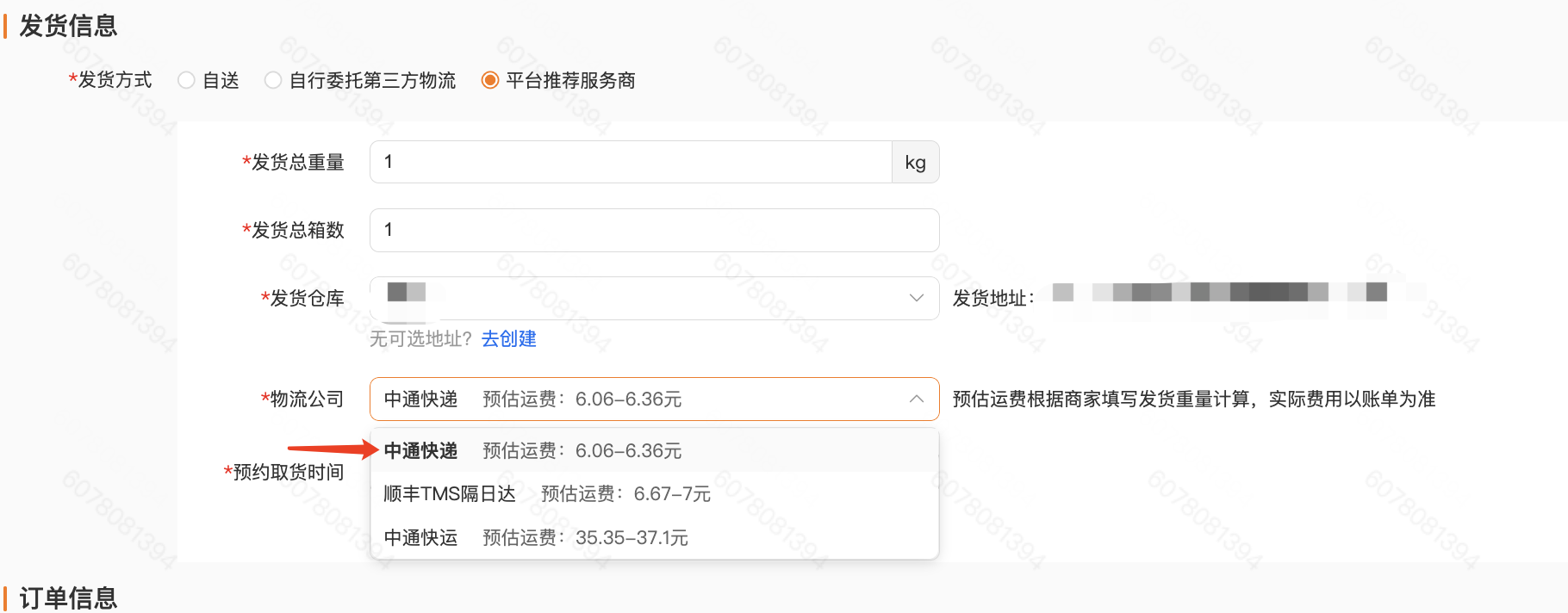
Task: Select the 自送 shipping method radio
Action: (x=186, y=80)
